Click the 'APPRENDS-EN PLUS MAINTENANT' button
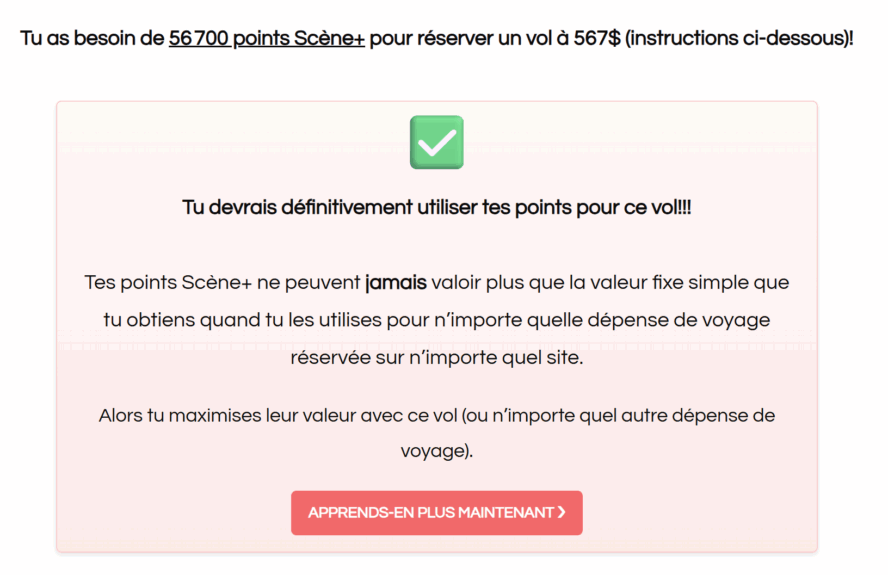 point(437,513)
